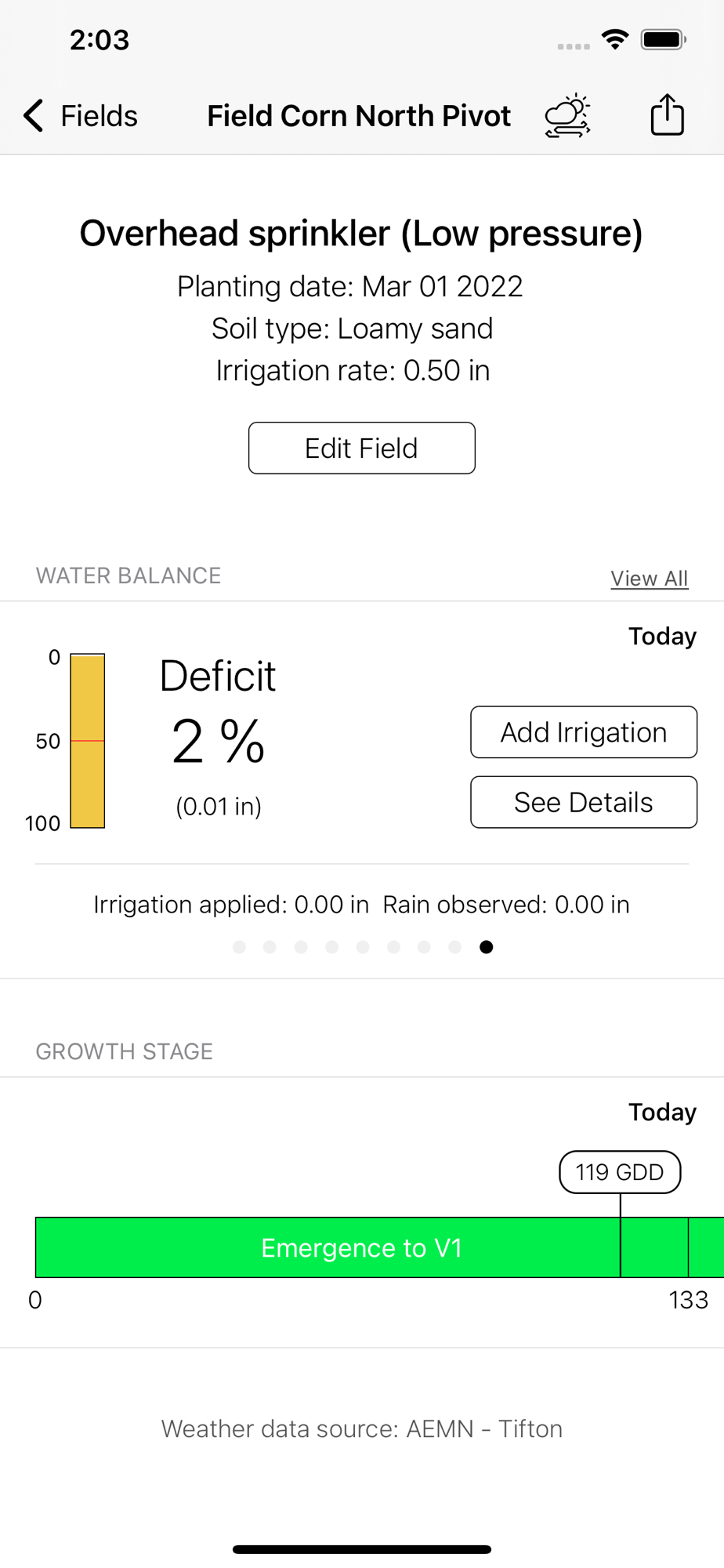The height and width of the screenshot is (1568, 724).
Task: Tap the battery status icon
Action: [663, 39]
